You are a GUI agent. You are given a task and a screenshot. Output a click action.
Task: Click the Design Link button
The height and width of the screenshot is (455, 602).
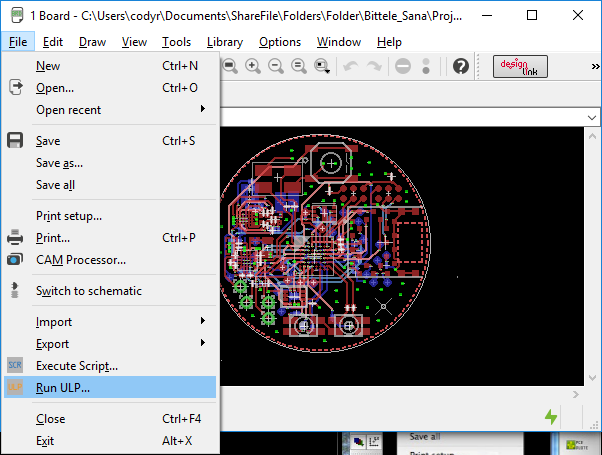521,66
